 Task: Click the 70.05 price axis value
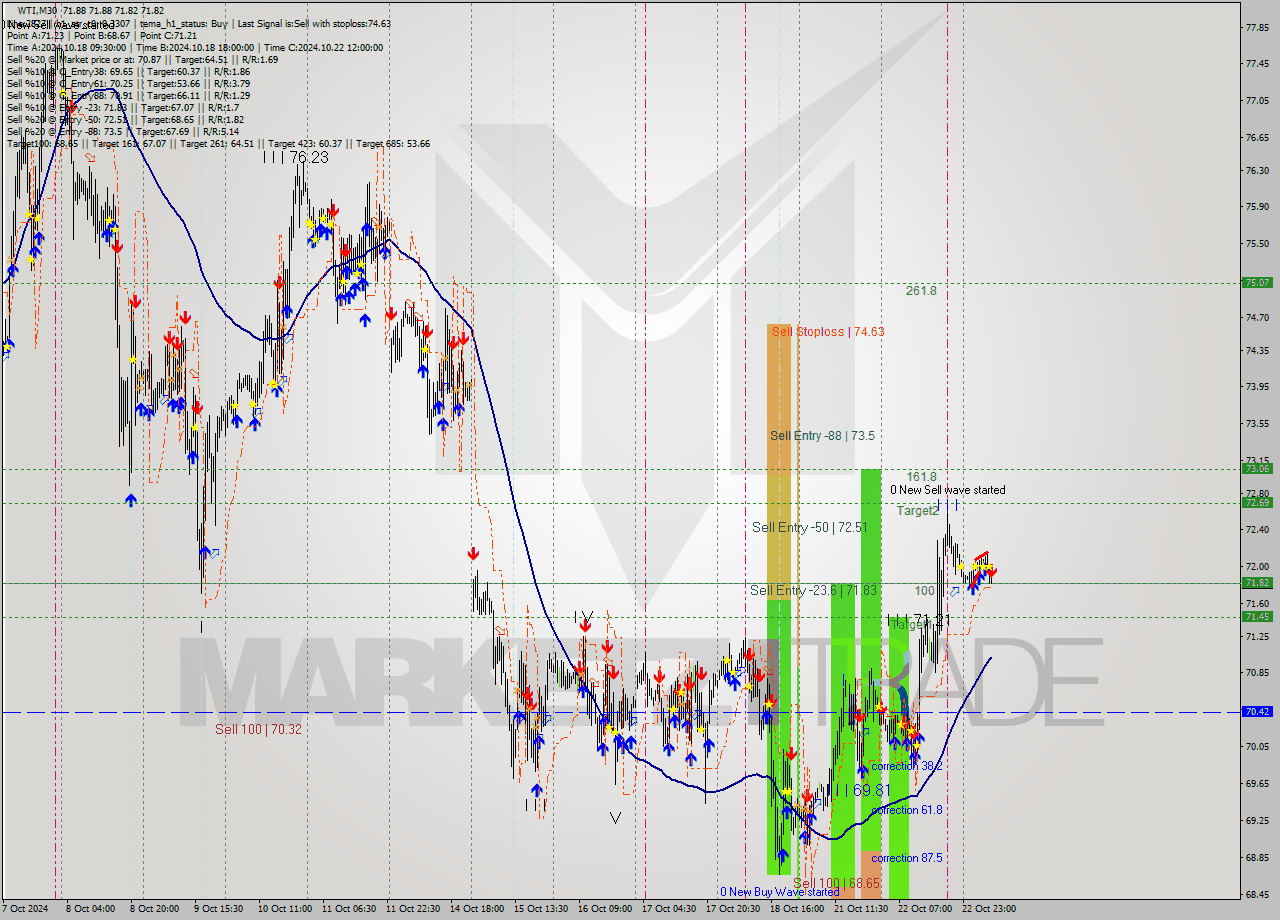[1258, 745]
